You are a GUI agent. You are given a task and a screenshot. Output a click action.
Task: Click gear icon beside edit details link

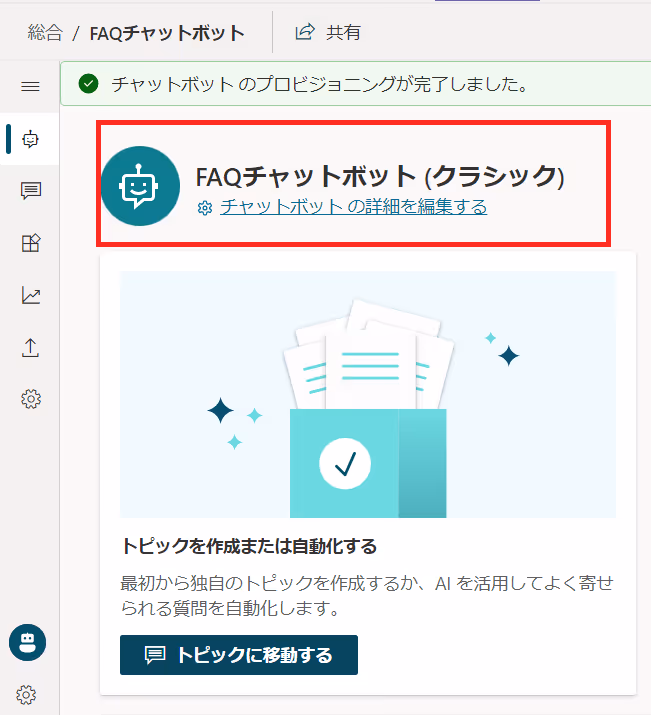tap(205, 208)
